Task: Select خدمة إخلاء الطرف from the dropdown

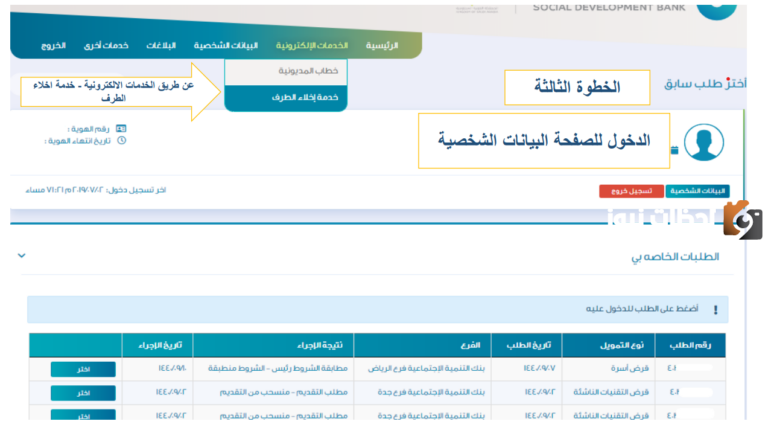Action: [286, 97]
